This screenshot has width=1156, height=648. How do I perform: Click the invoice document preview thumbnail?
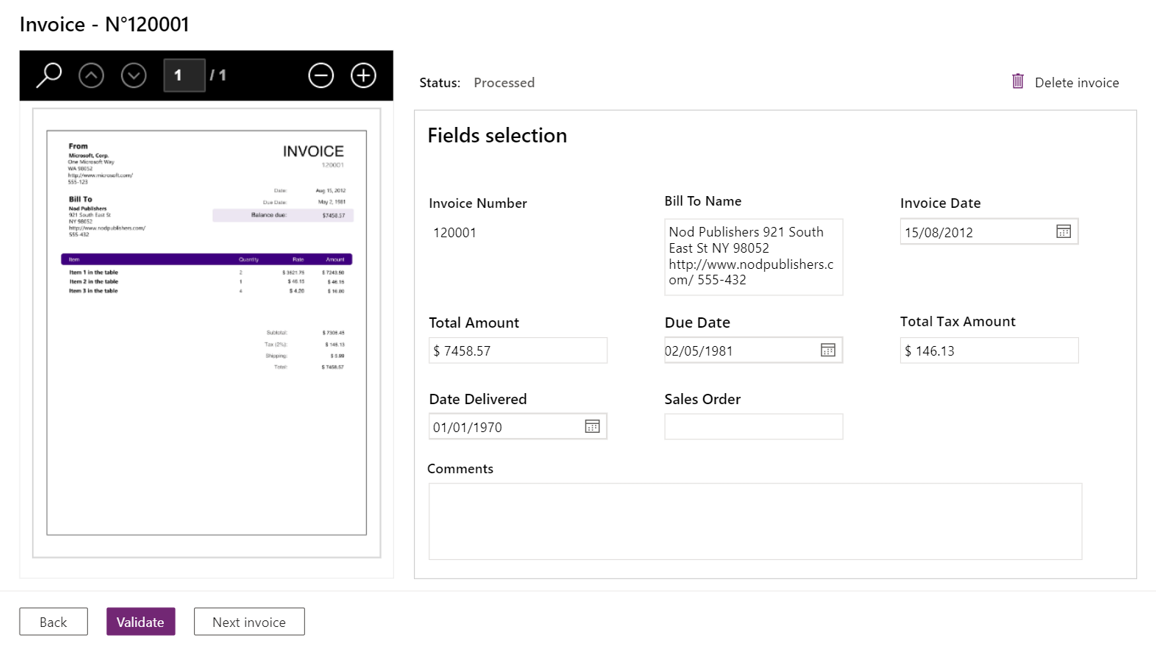[207, 332]
